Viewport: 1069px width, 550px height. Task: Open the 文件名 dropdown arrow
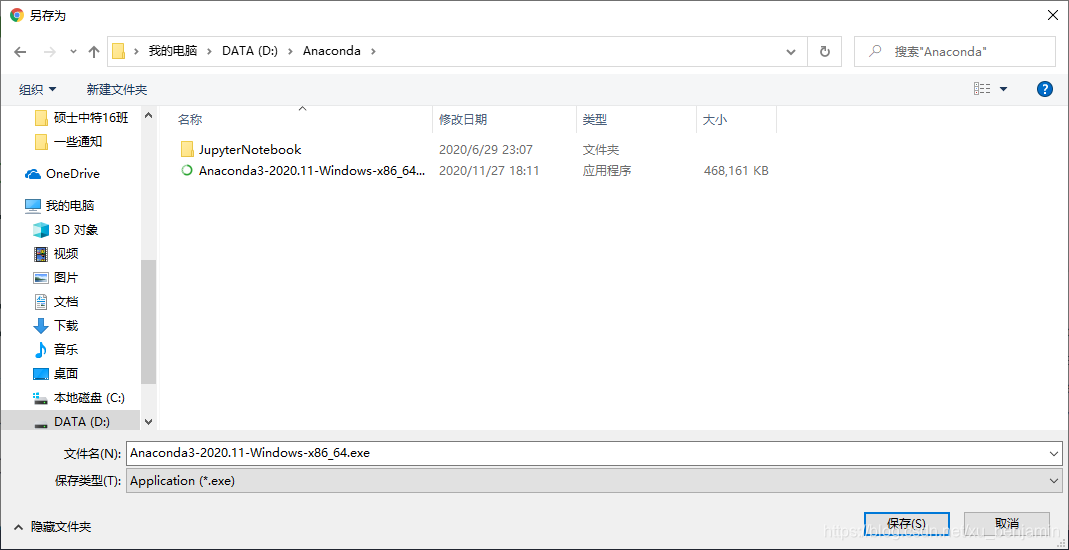click(x=1055, y=453)
